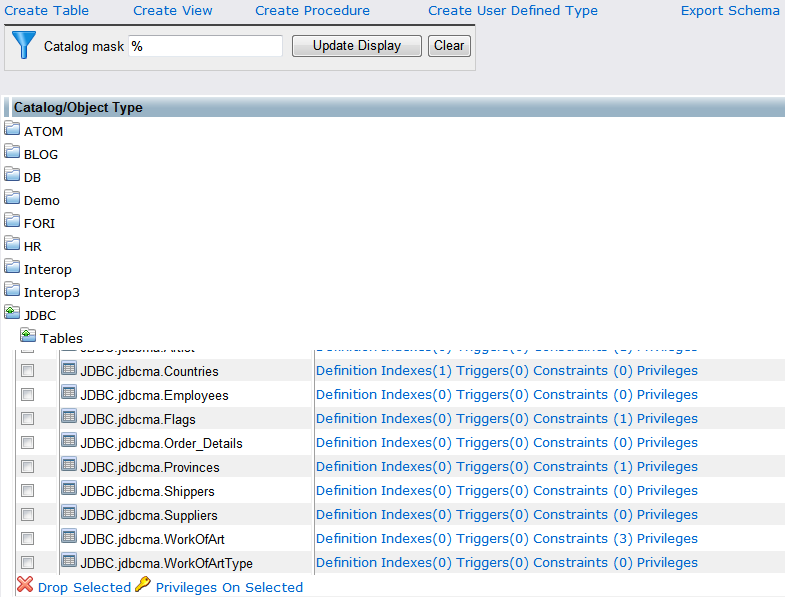Expand the HR catalog folder
This screenshot has height=597, width=785.
coord(12,245)
